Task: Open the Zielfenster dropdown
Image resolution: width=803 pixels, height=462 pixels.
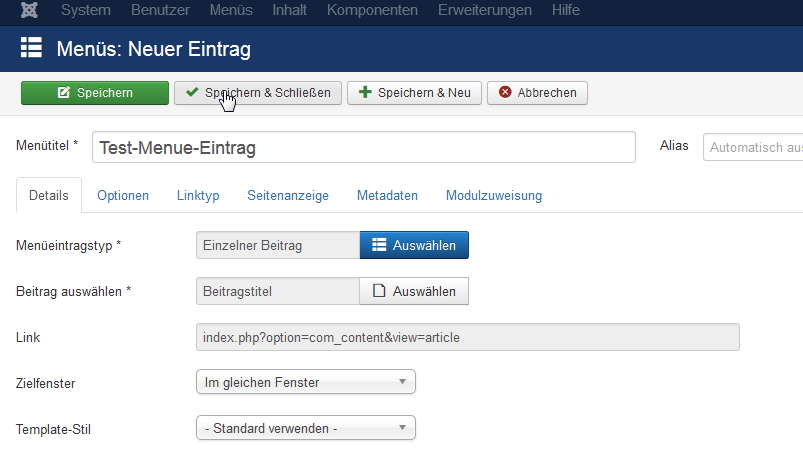Action: coord(306,382)
